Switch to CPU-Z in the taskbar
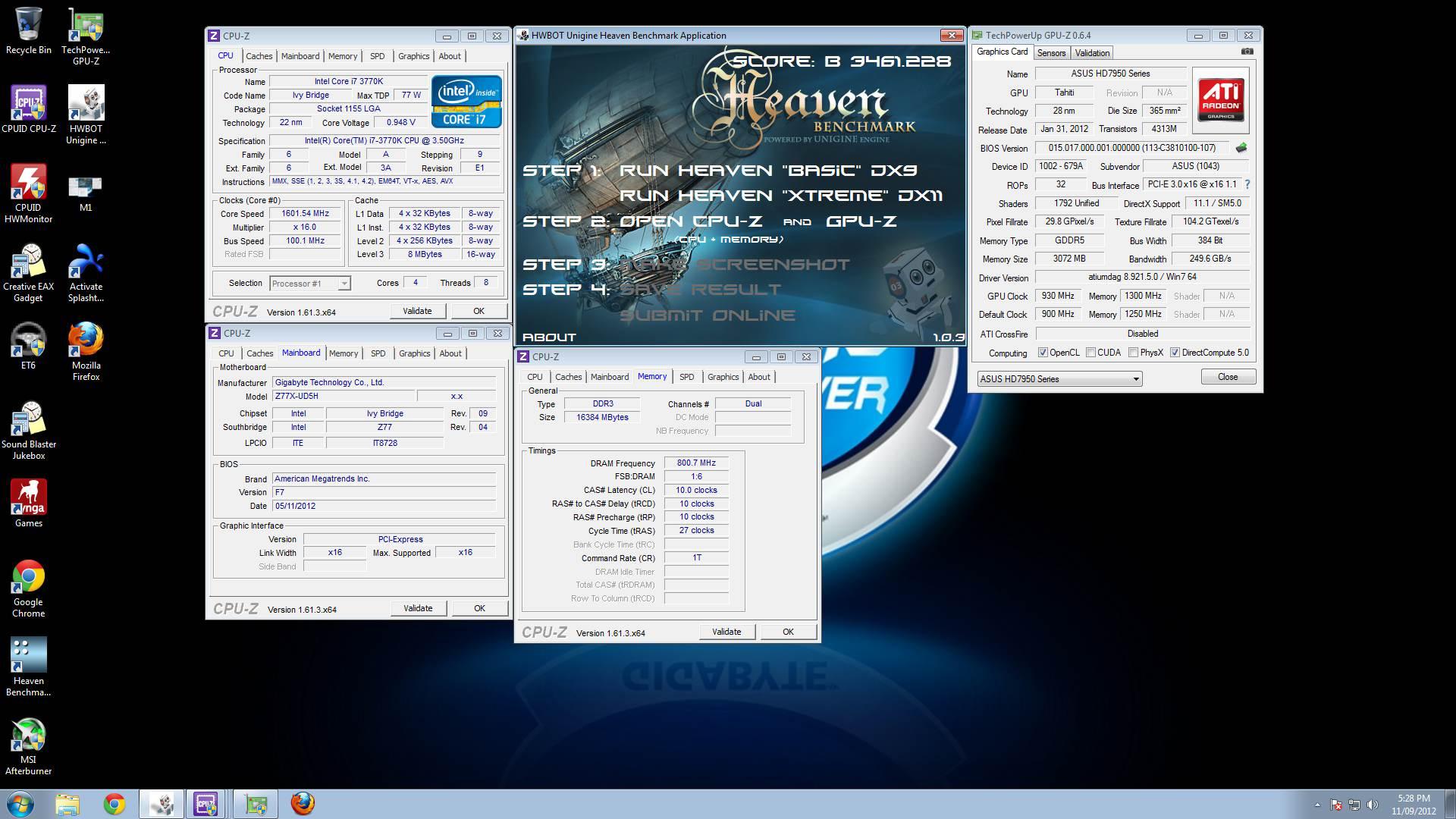Viewport: 1456px width, 819px height. [206, 804]
